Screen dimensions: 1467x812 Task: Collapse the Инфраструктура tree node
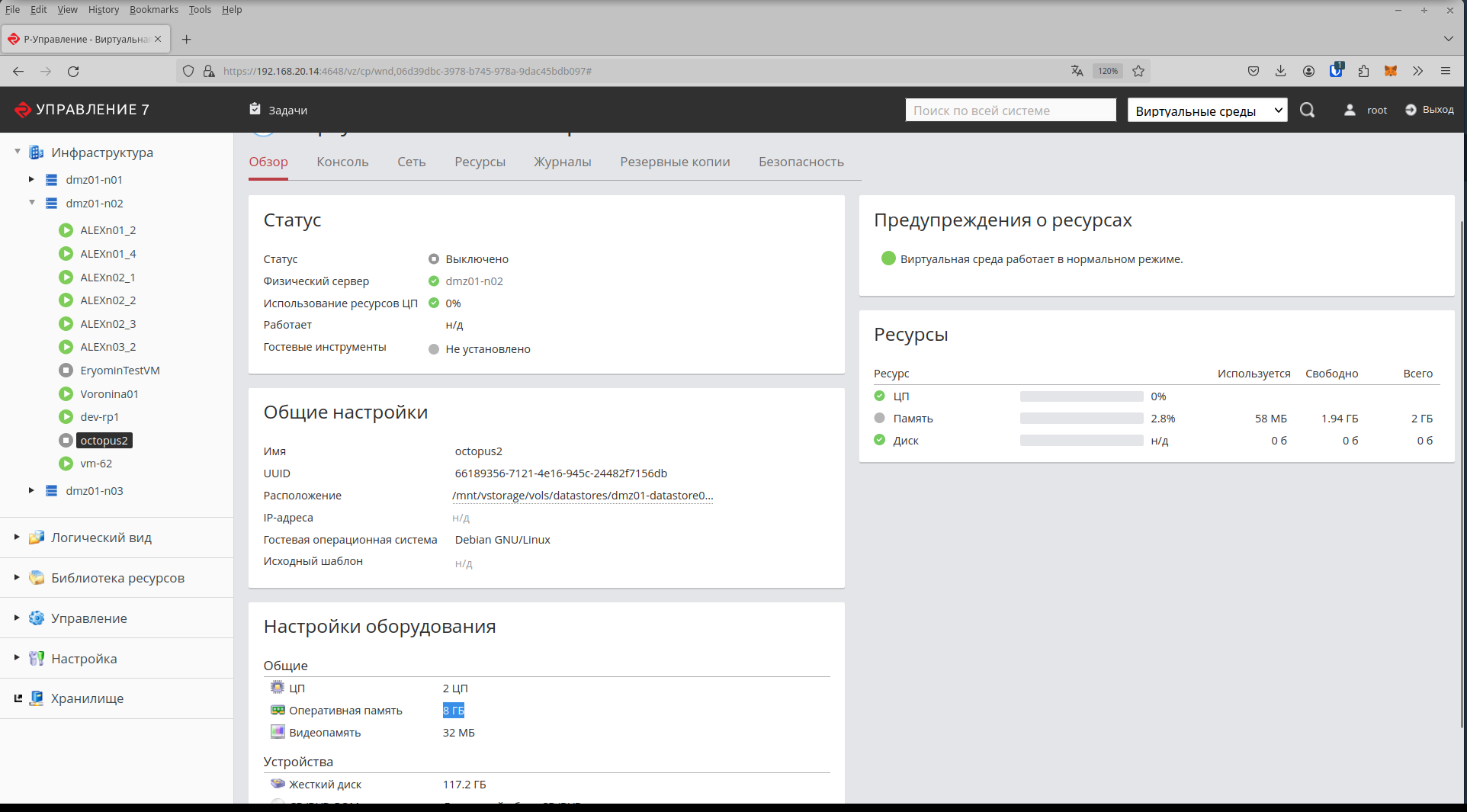click(x=18, y=152)
